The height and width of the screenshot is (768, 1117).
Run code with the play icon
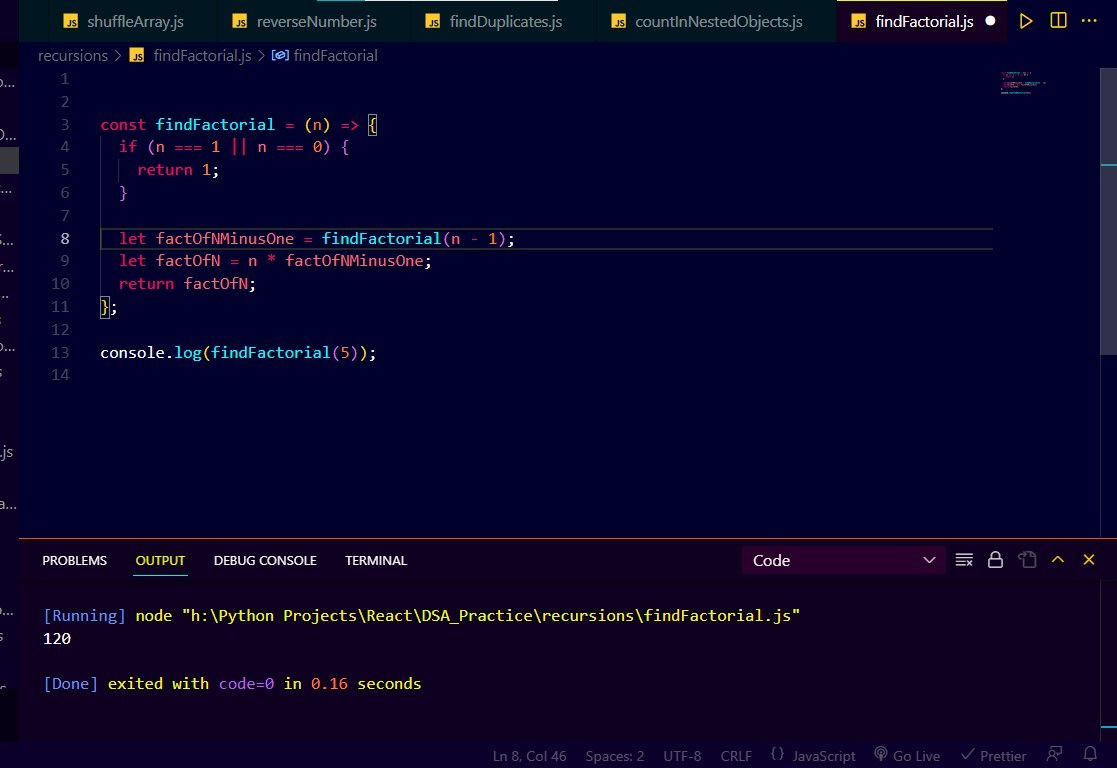[x=1026, y=21]
